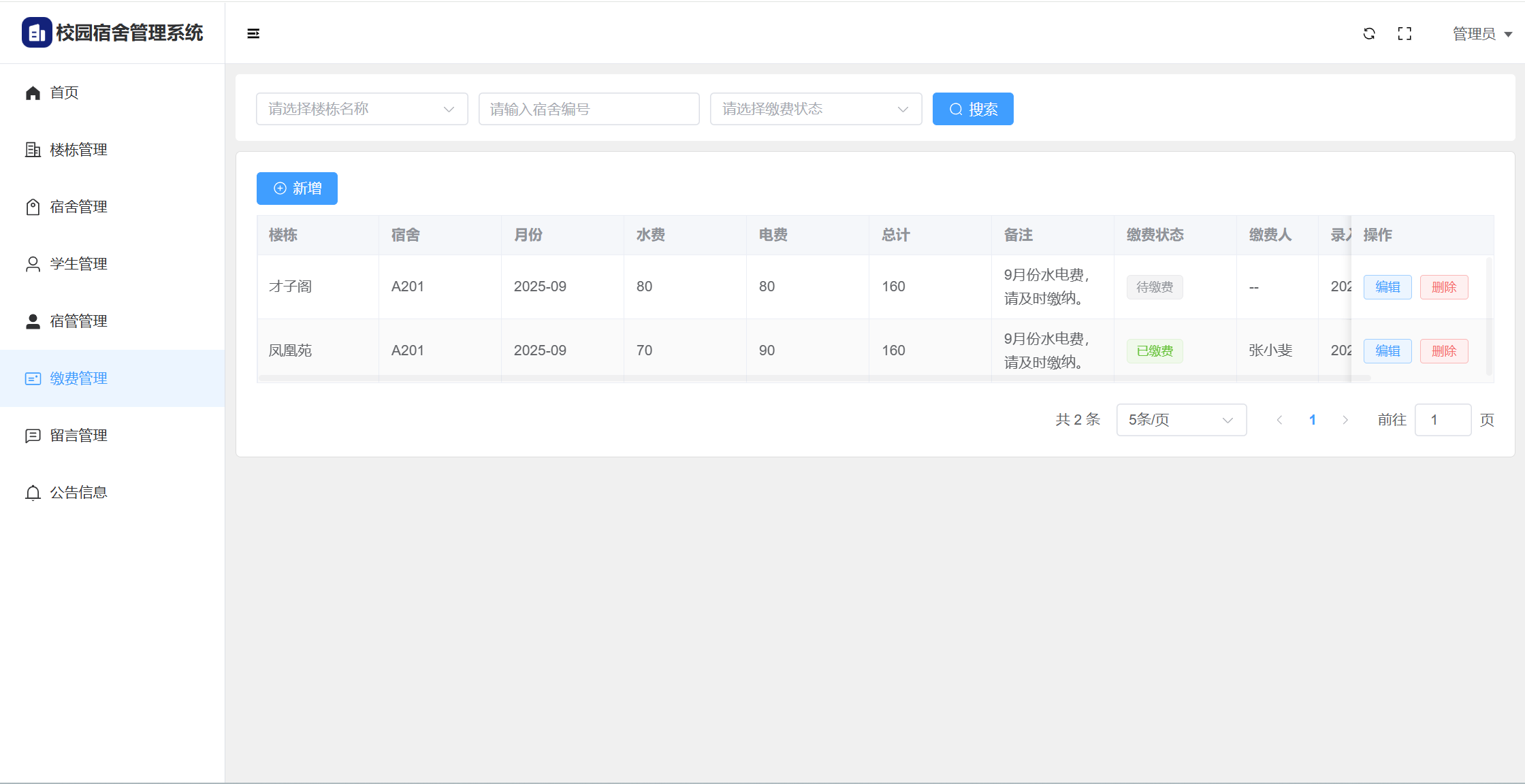Toggle fullscreen mode icon
Image resolution: width=1525 pixels, height=784 pixels.
pyautogui.click(x=1404, y=33)
